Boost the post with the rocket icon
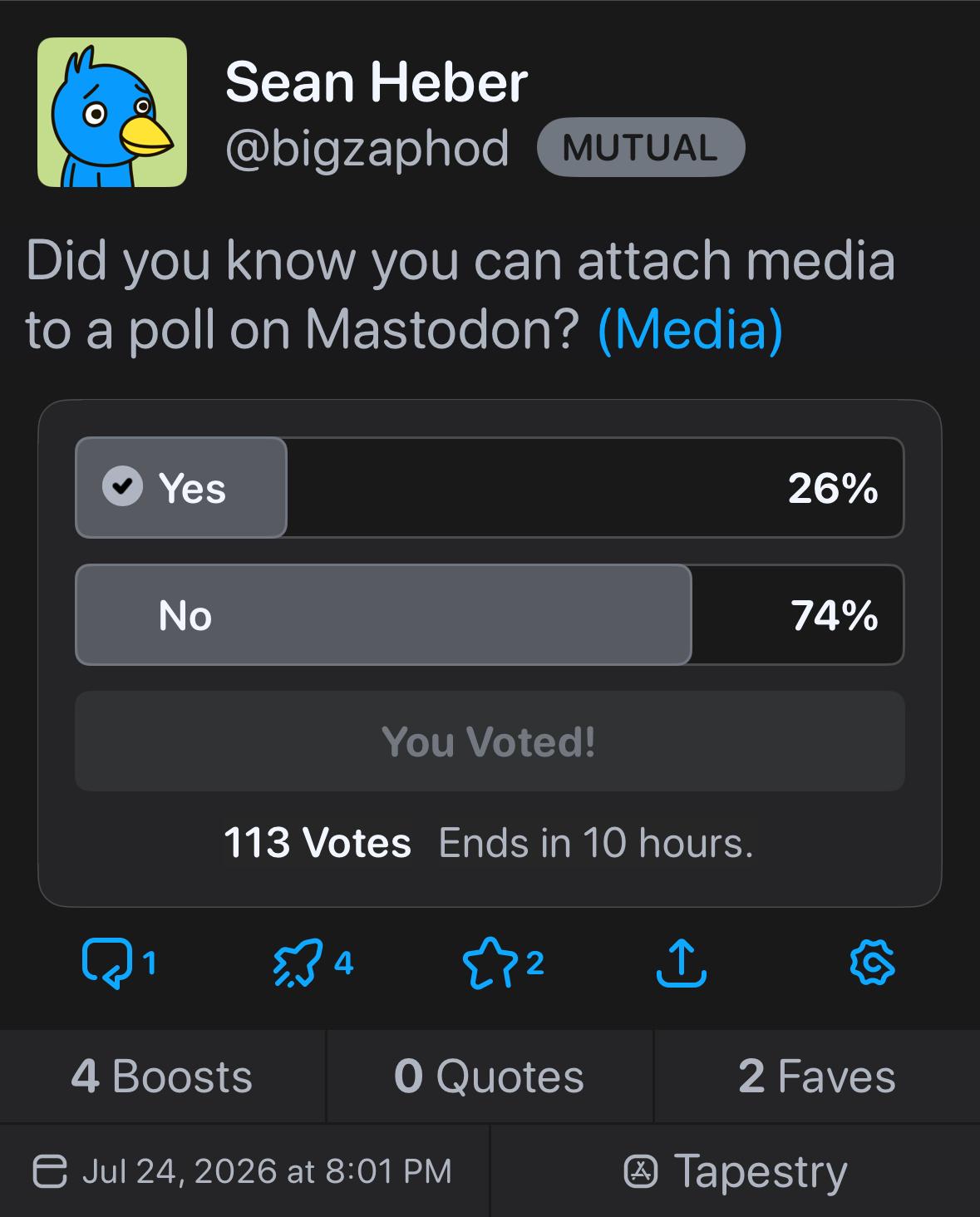 (297, 963)
